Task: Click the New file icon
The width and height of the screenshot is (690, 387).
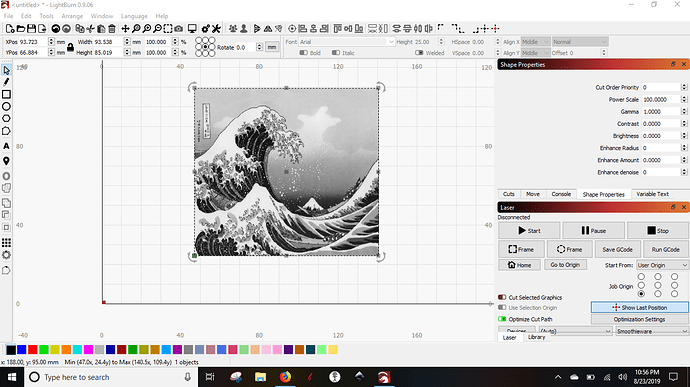Action: point(10,29)
